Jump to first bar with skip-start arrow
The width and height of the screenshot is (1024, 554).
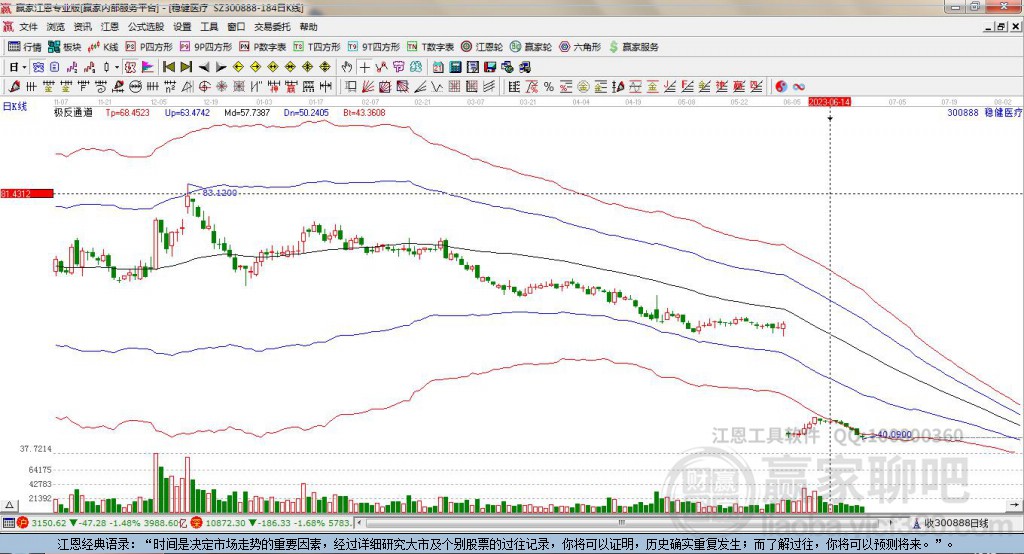pyautogui.click(x=168, y=67)
